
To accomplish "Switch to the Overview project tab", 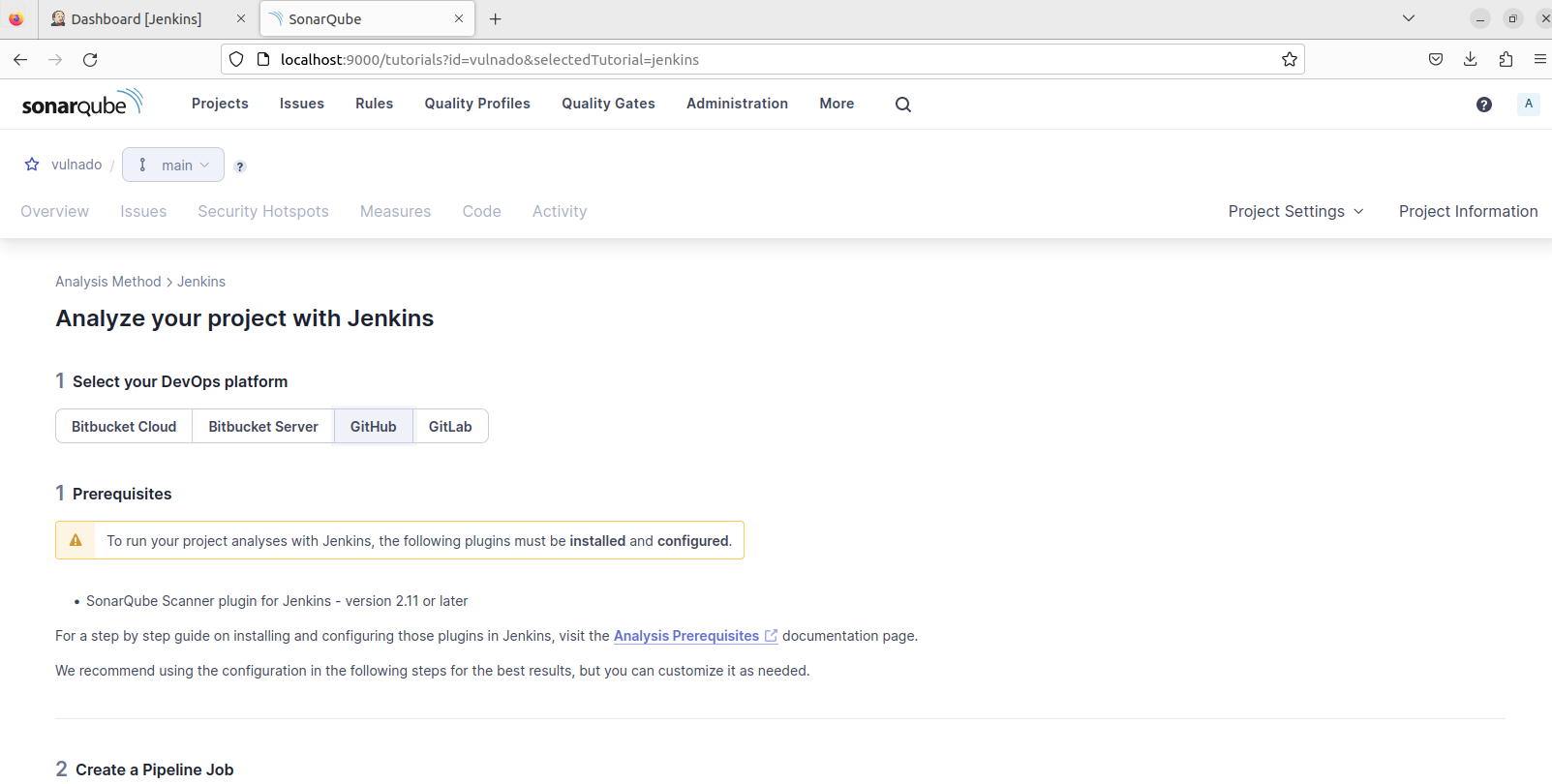I will pos(54,211).
